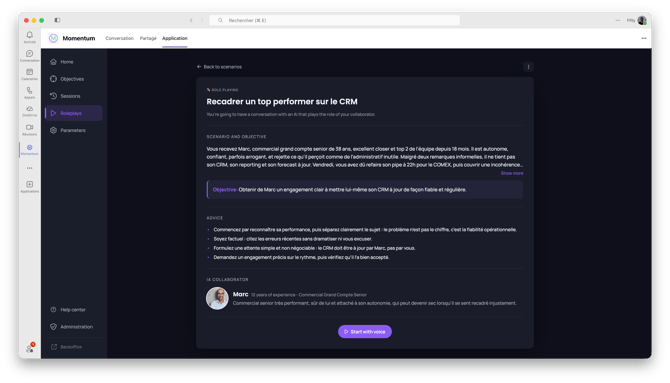Toggle the sidebar icon in title bar
The height and width of the screenshot is (383, 670).
tap(57, 20)
